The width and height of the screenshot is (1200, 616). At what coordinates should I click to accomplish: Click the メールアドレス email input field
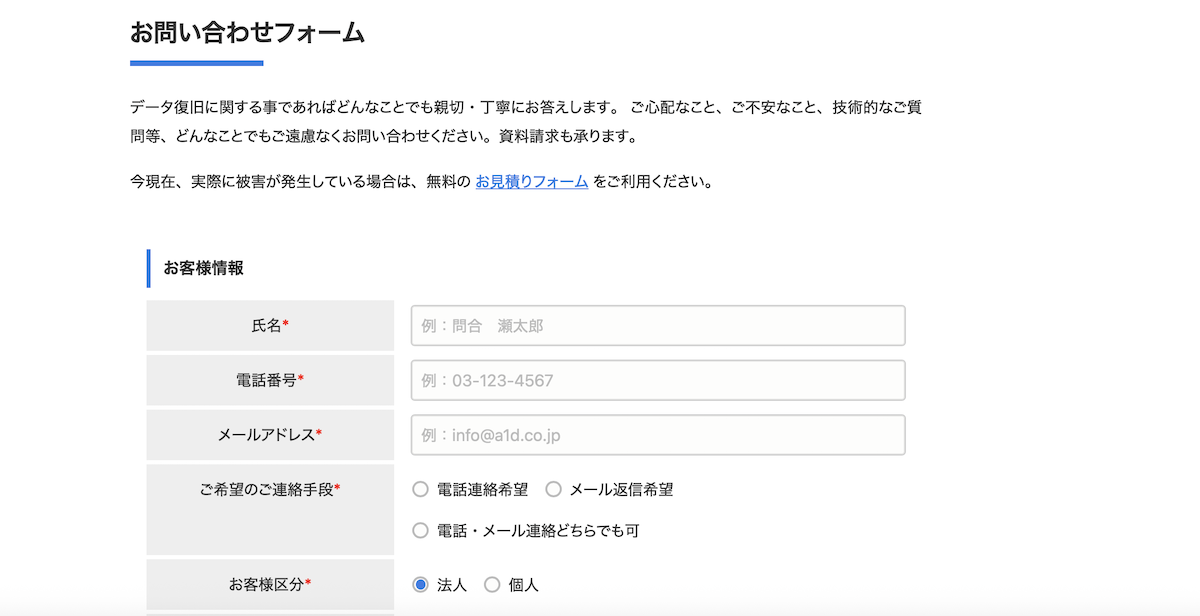tap(657, 436)
